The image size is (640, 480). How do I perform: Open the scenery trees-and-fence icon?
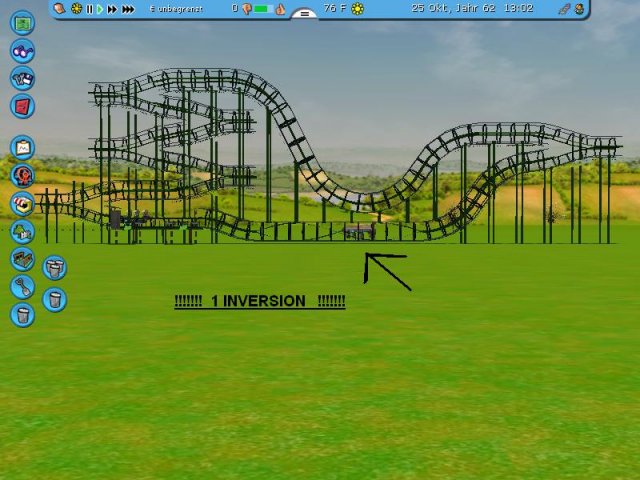click(22, 231)
